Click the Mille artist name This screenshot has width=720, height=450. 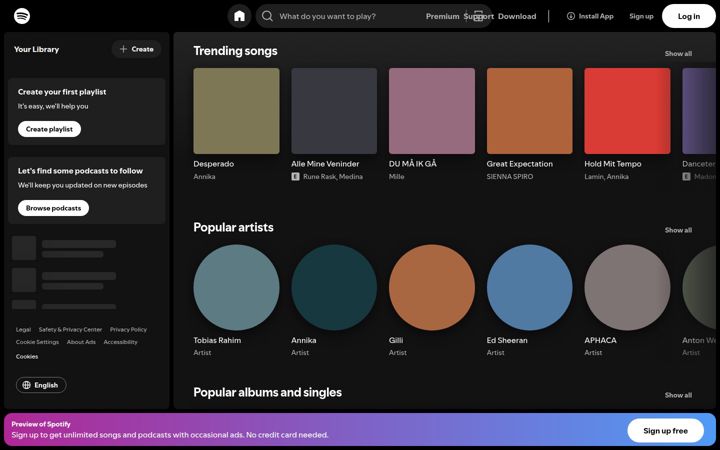coord(396,176)
